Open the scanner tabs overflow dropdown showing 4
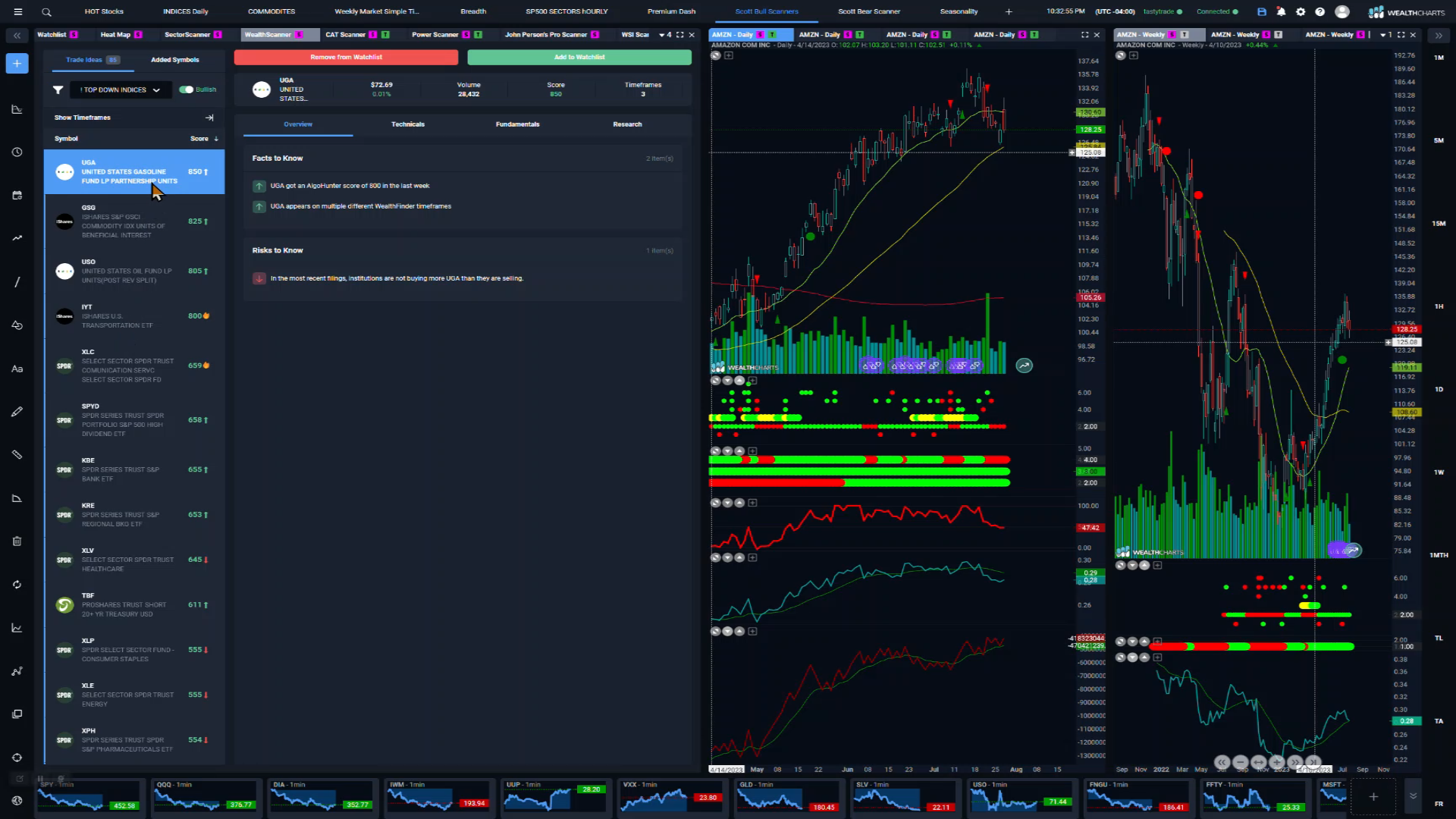The height and width of the screenshot is (819, 1456). pyautogui.click(x=665, y=35)
